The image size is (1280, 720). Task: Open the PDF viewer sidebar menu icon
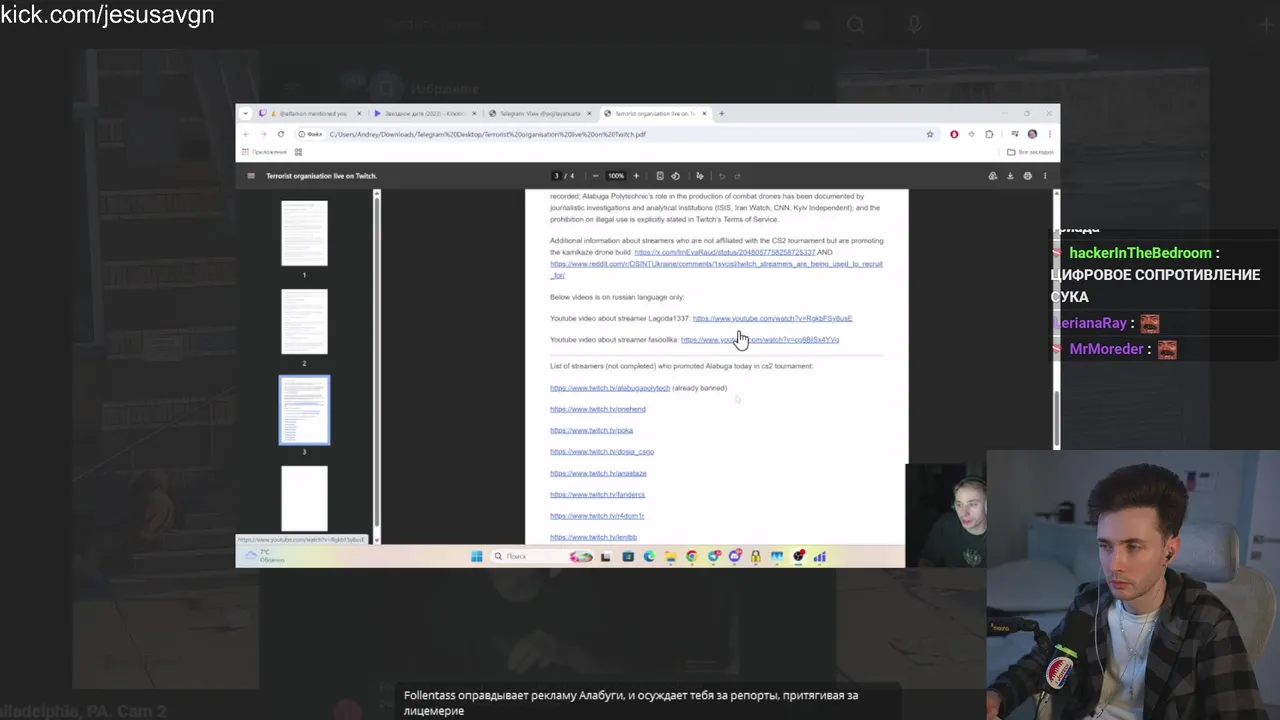[251, 176]
